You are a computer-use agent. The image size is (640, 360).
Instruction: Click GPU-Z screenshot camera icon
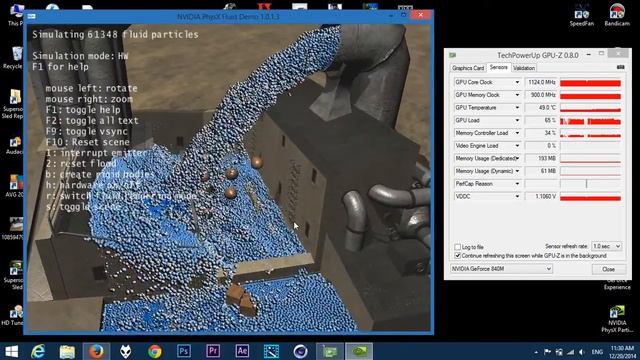coord(620,67)
